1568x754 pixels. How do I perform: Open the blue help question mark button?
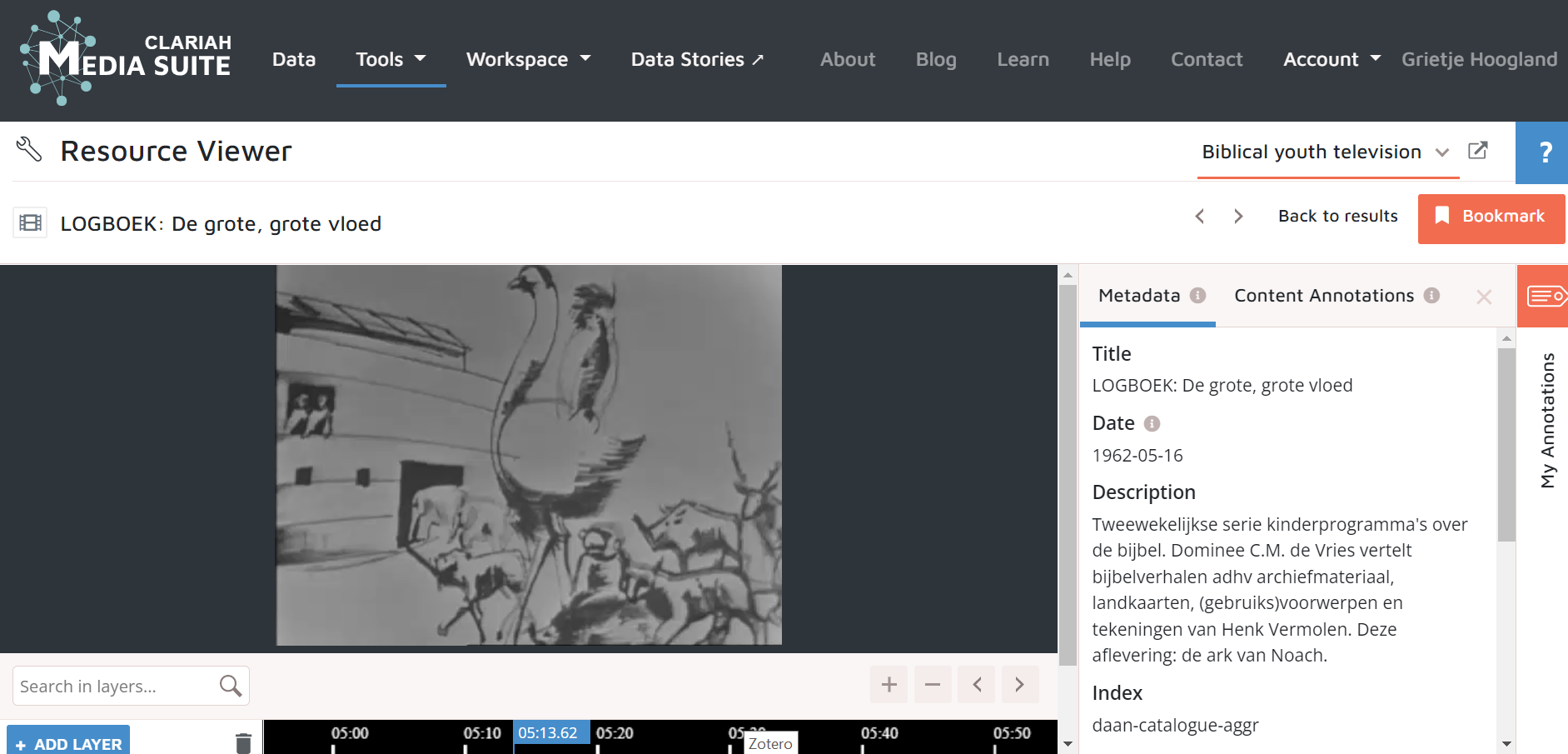click(x=1543, y=152)
